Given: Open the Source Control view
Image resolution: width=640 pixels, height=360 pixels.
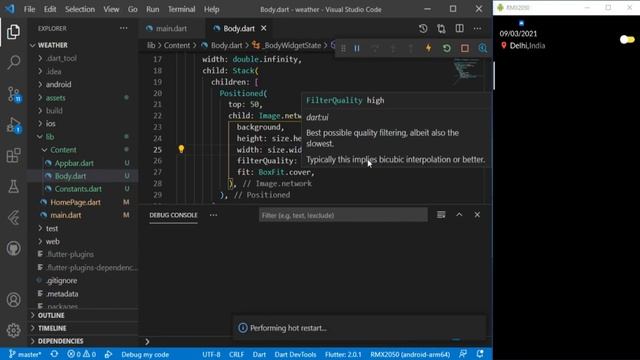Looking at the screenshot, I should click(x=13, y=94).
